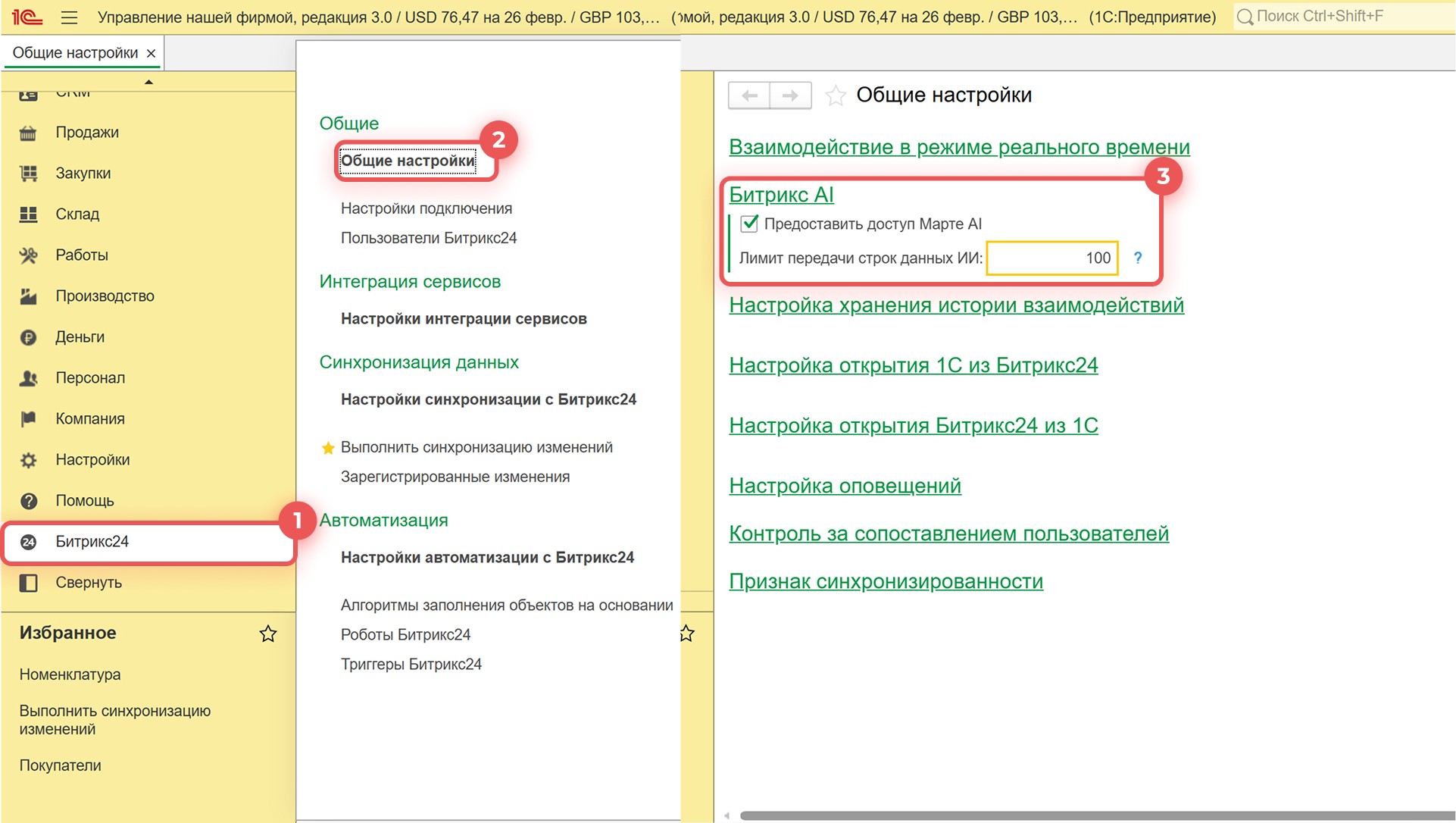Screen dimensions: 1456x823
Task: Click the back navigation arrow button
Action: click(x=749, y=95)
